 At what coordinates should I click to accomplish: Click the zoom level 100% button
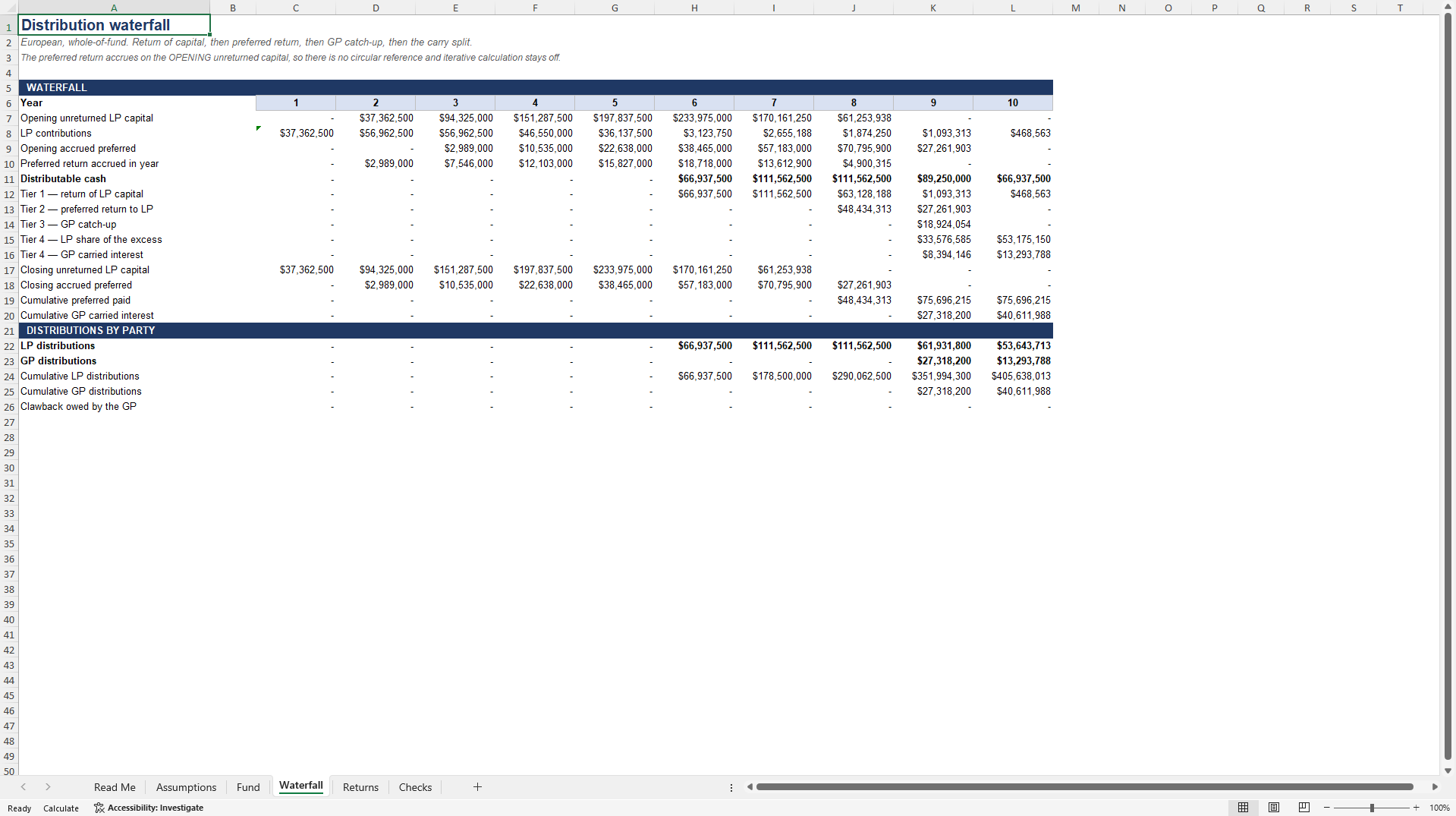(x=1439, y=808)
